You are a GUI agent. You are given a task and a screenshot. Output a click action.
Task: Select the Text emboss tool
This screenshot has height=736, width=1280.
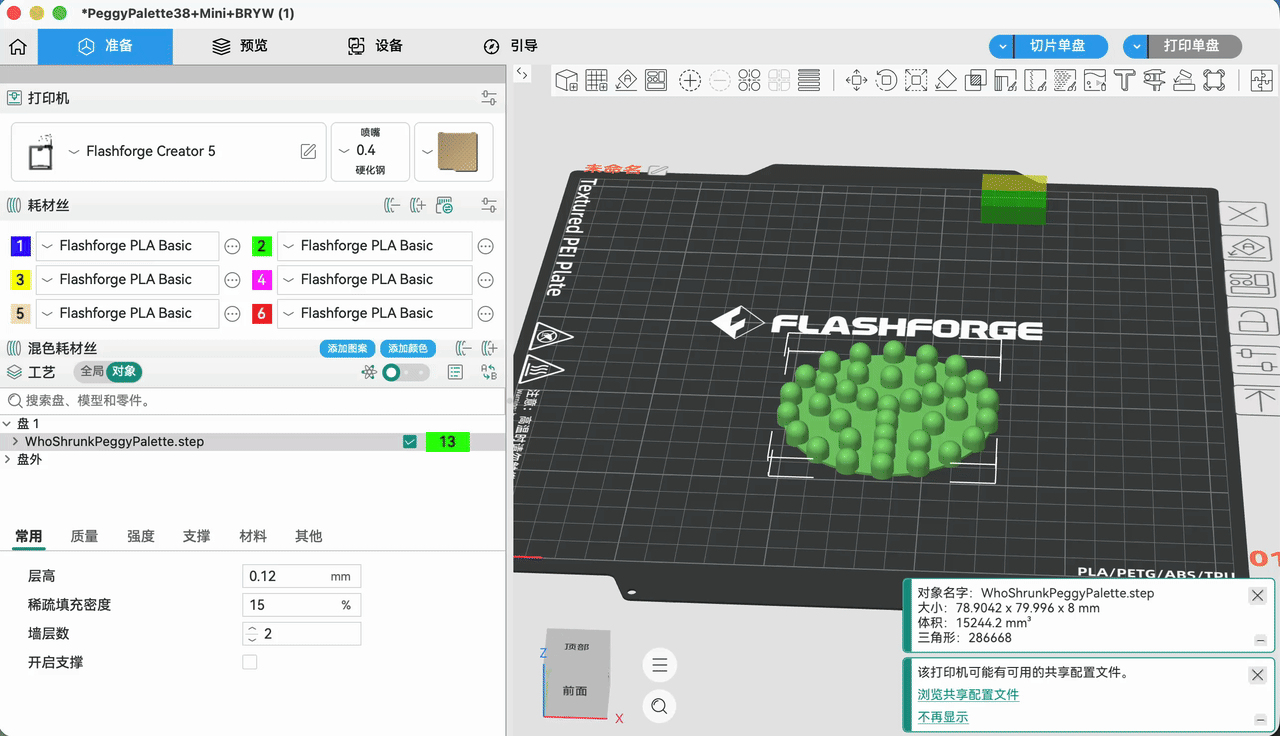[x=1124, y=81]
